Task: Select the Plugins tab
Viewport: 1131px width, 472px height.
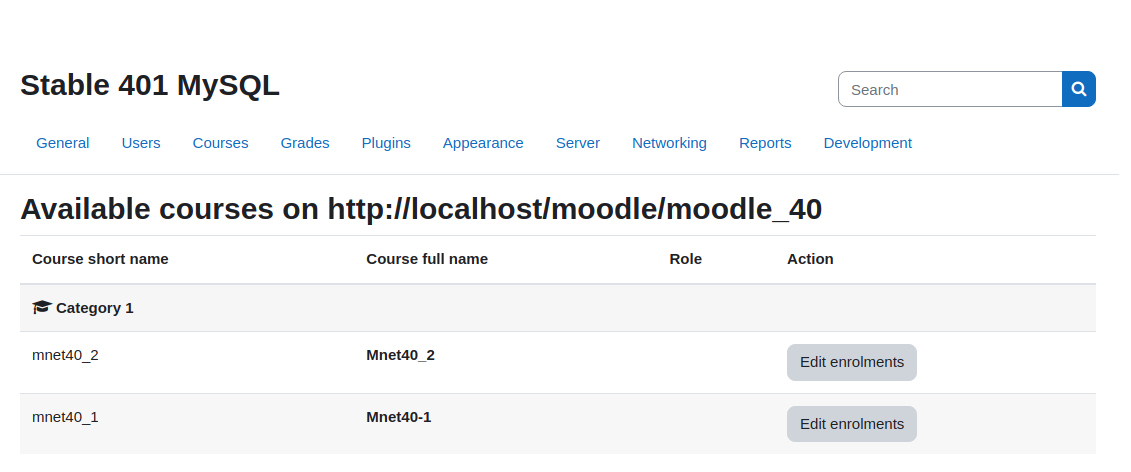Action: click(386, 143)
